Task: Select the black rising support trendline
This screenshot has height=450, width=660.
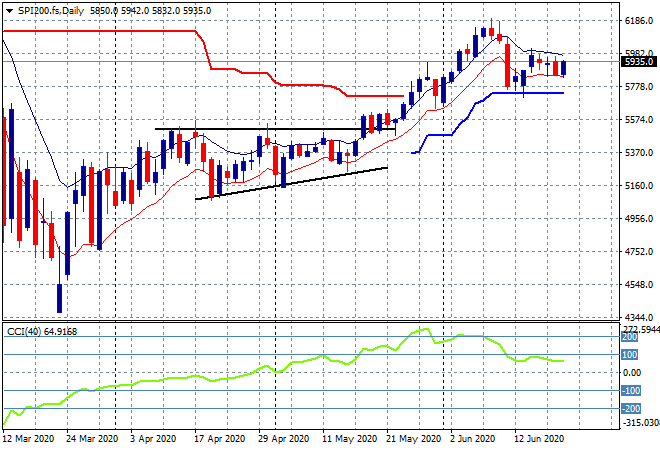Action: point(291,184)
